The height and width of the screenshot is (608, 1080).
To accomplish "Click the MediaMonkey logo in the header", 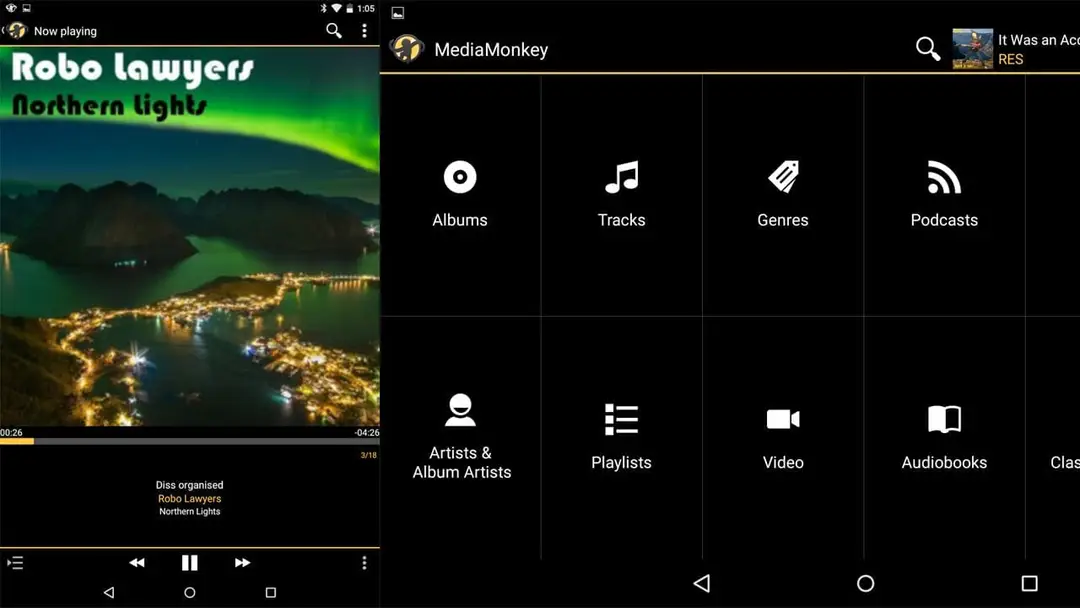I will pos(407,49).
